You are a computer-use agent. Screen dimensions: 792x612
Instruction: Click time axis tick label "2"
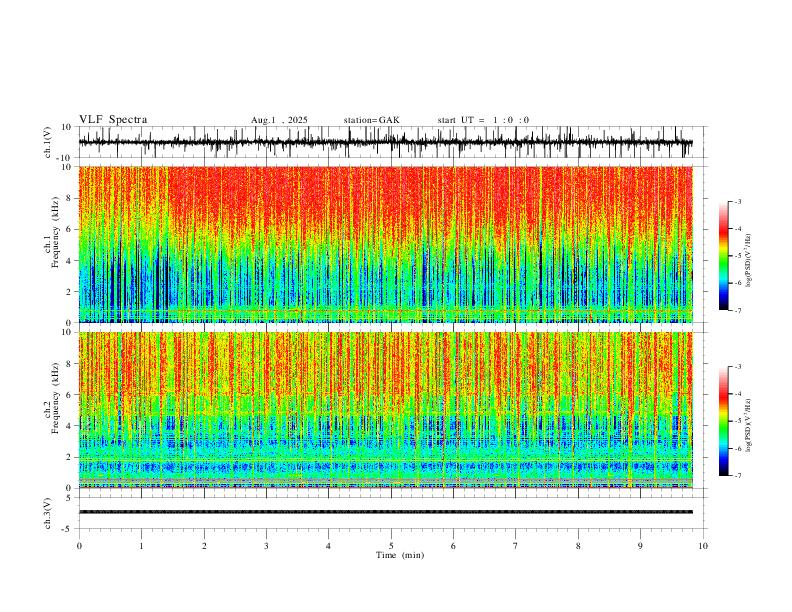click(x=204, y=546)
